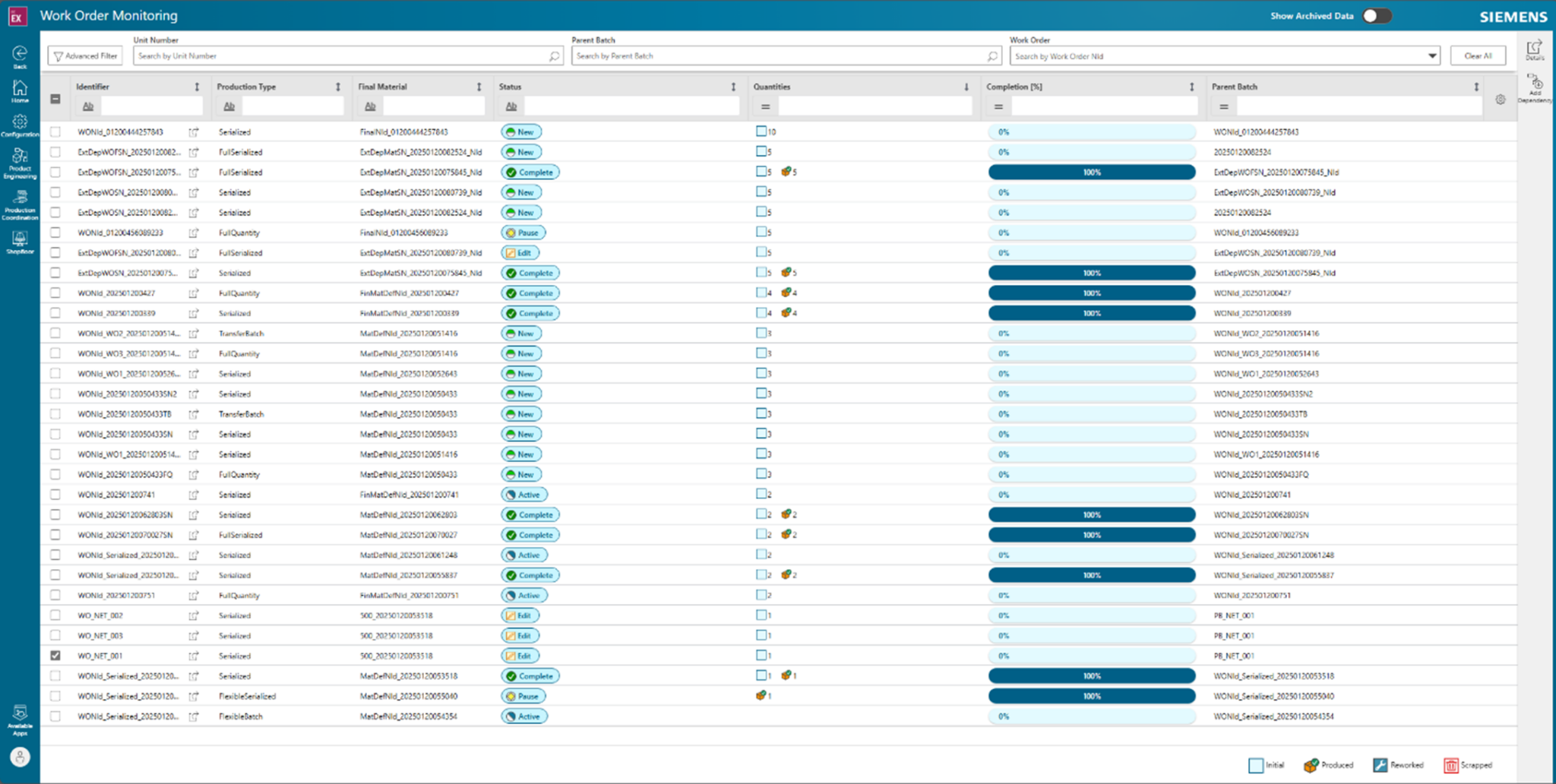Sort the Status column

[734, 87]
